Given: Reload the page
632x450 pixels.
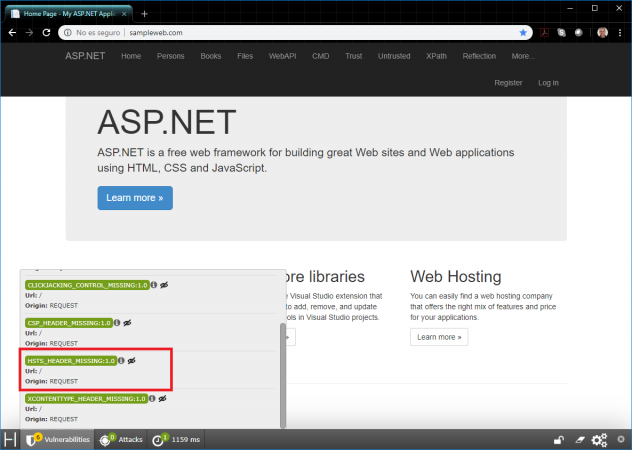Looking at the screenshot, I should coord(46,33).
